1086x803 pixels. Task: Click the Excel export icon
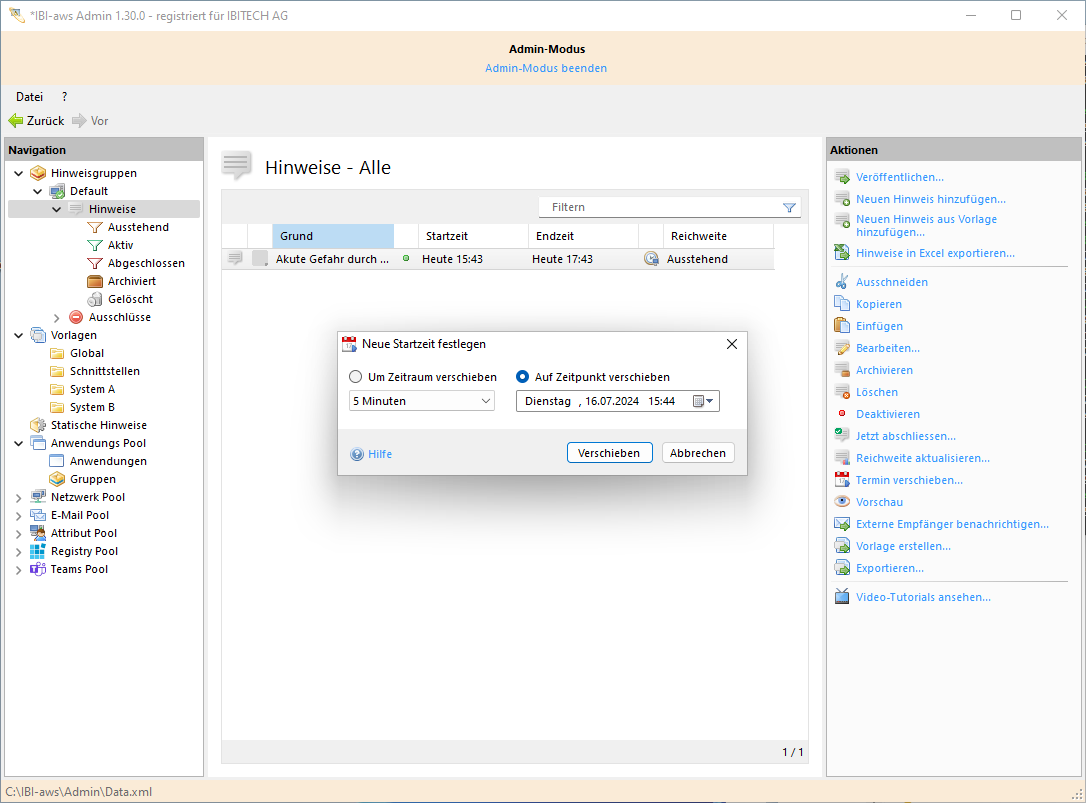pos(842,253)
